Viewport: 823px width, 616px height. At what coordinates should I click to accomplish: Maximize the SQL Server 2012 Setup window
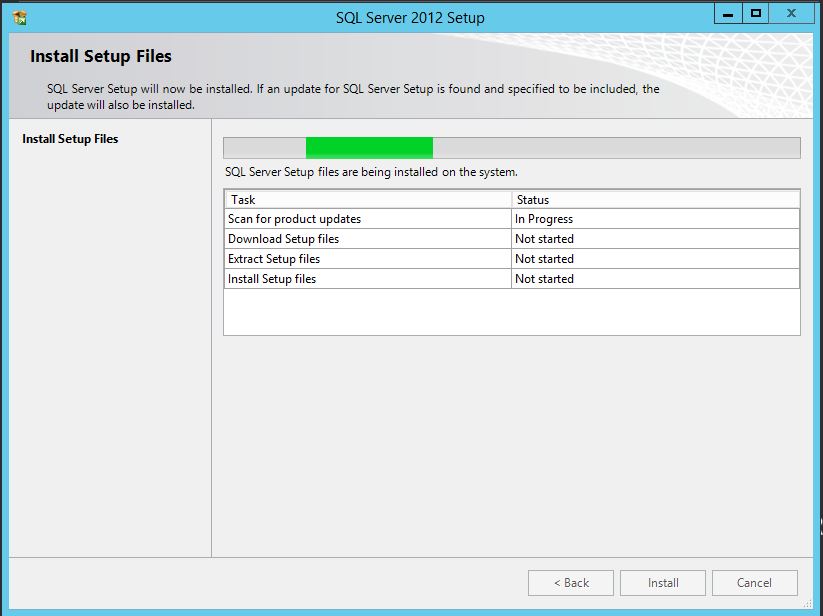(756, 13)
